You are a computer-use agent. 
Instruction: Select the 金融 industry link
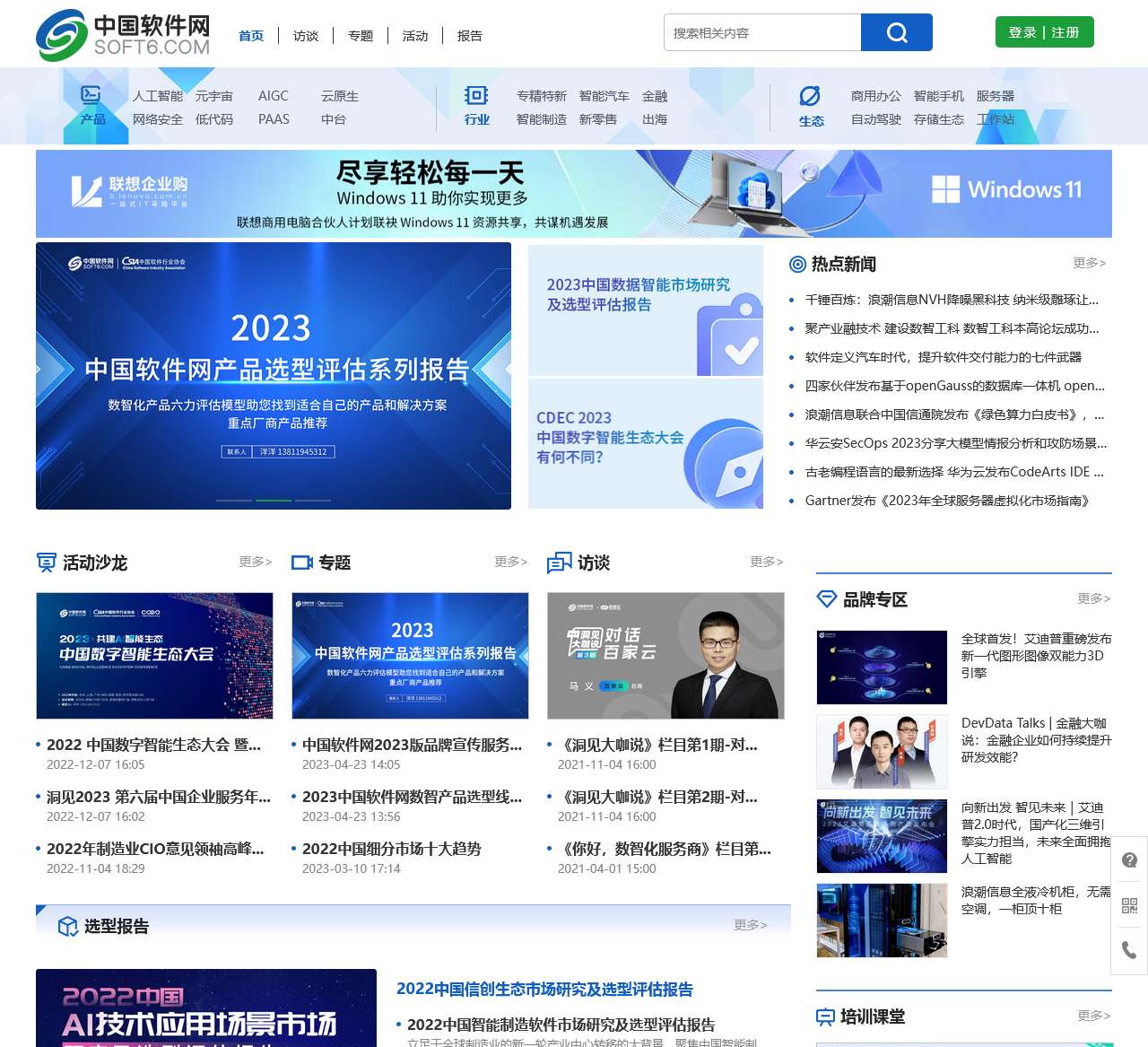(x=655, y=96)
